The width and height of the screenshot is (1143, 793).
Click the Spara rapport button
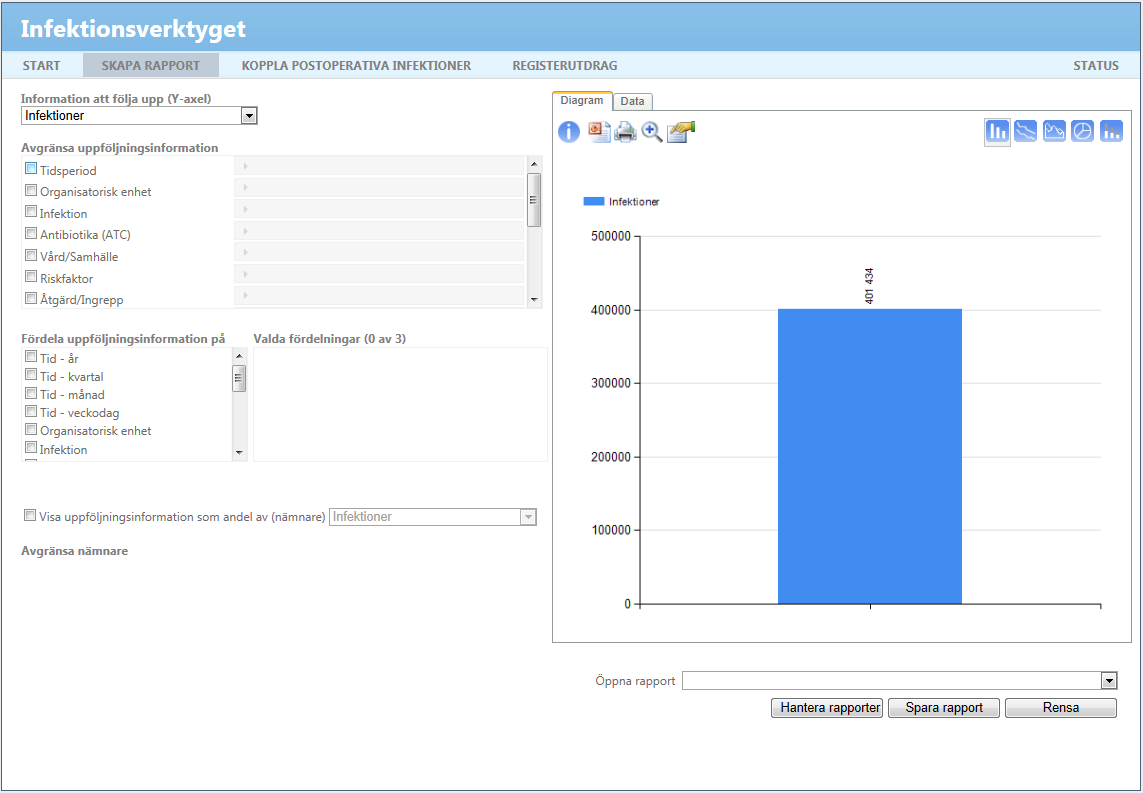(x=943, y=708)
